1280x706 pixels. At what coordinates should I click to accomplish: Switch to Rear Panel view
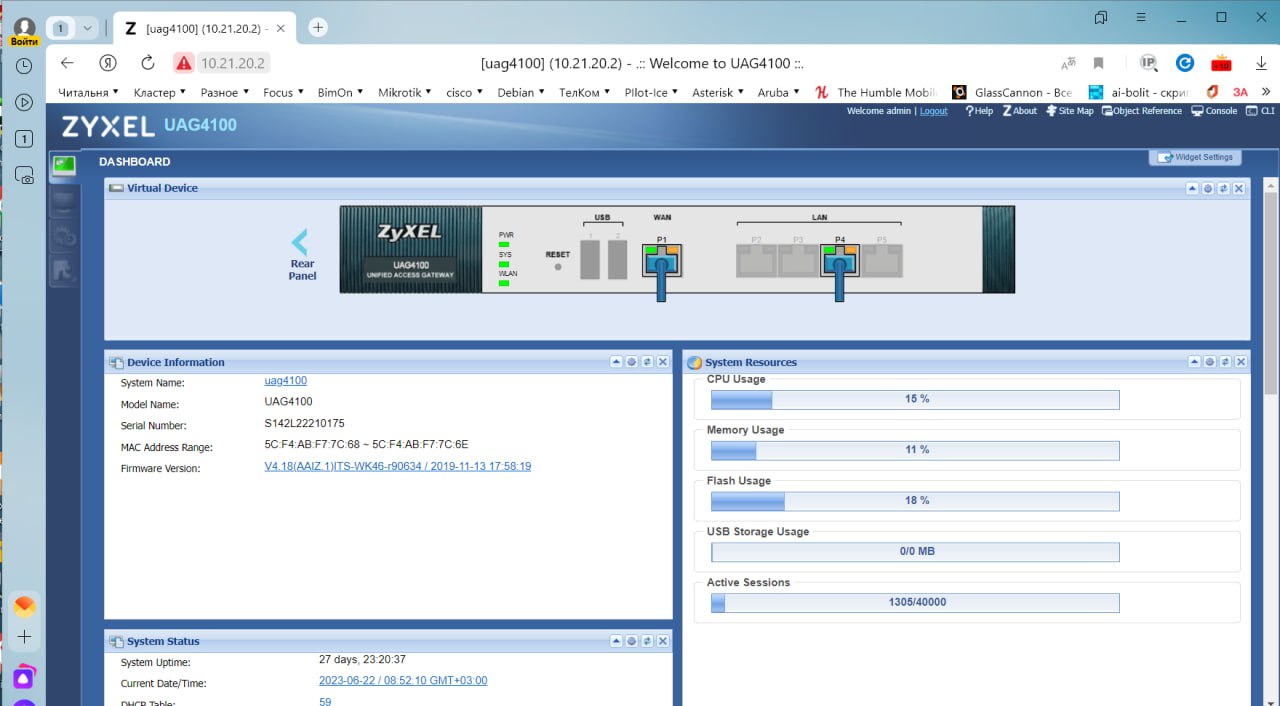[x=301, y=256]
